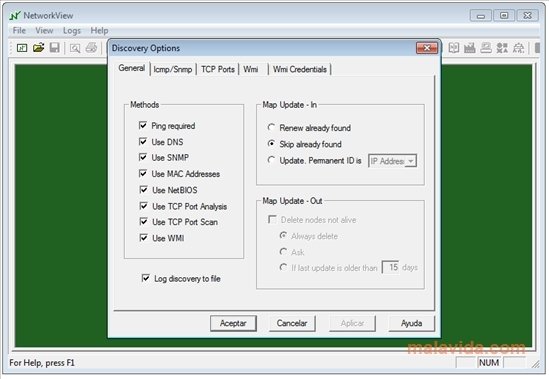Uncheck Use TCP Port Scan
Viewport: 549px width, 379px height.
coord(143,222)
